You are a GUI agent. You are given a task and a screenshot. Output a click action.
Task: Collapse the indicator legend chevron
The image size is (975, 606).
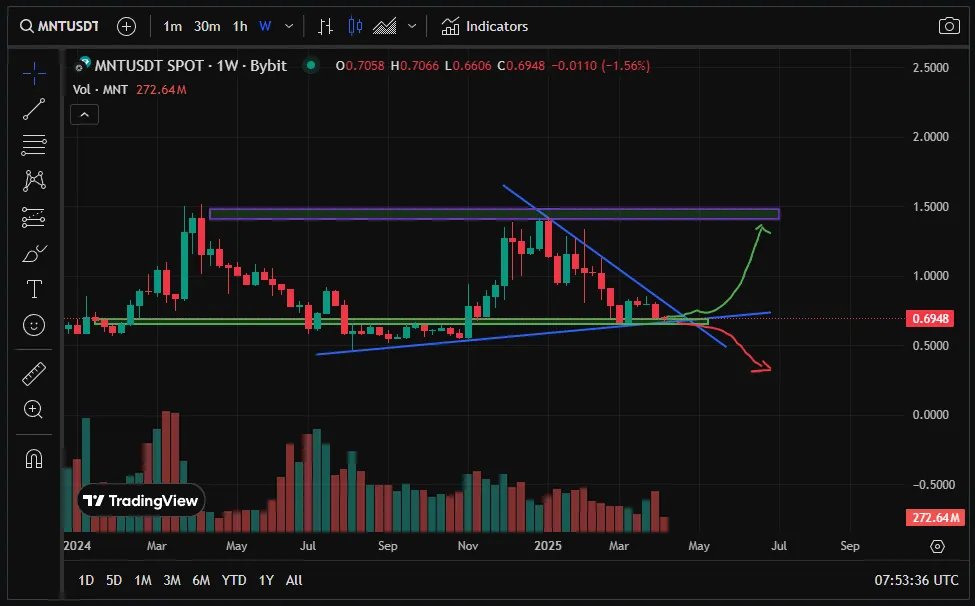click(85, 115)
